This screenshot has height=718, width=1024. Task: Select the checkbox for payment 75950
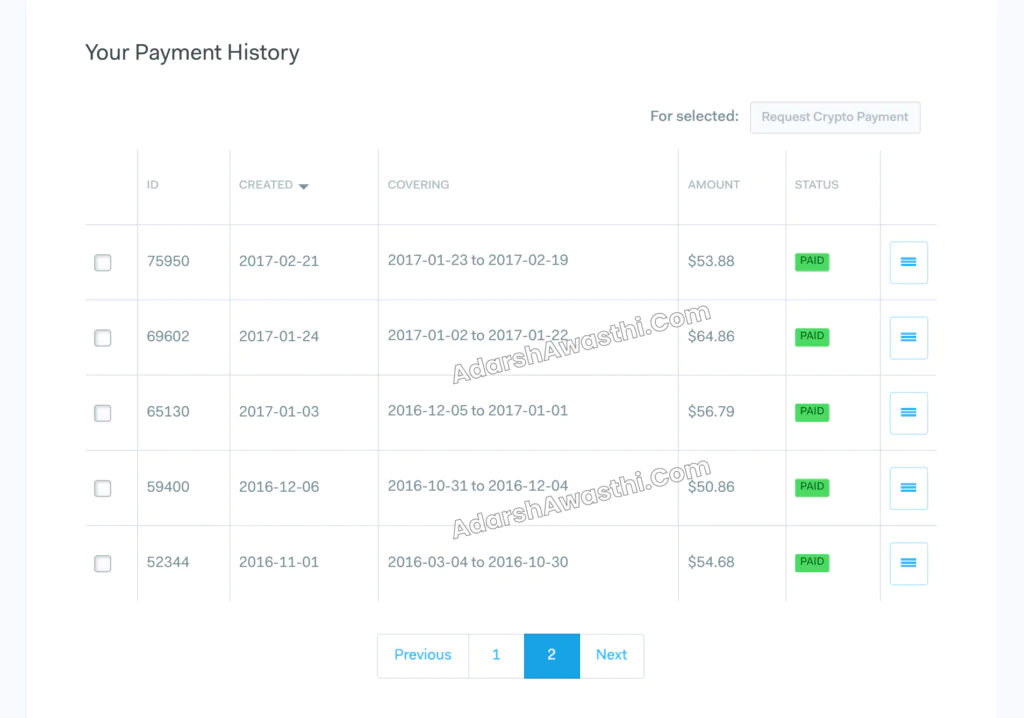(x=102, y=262)
